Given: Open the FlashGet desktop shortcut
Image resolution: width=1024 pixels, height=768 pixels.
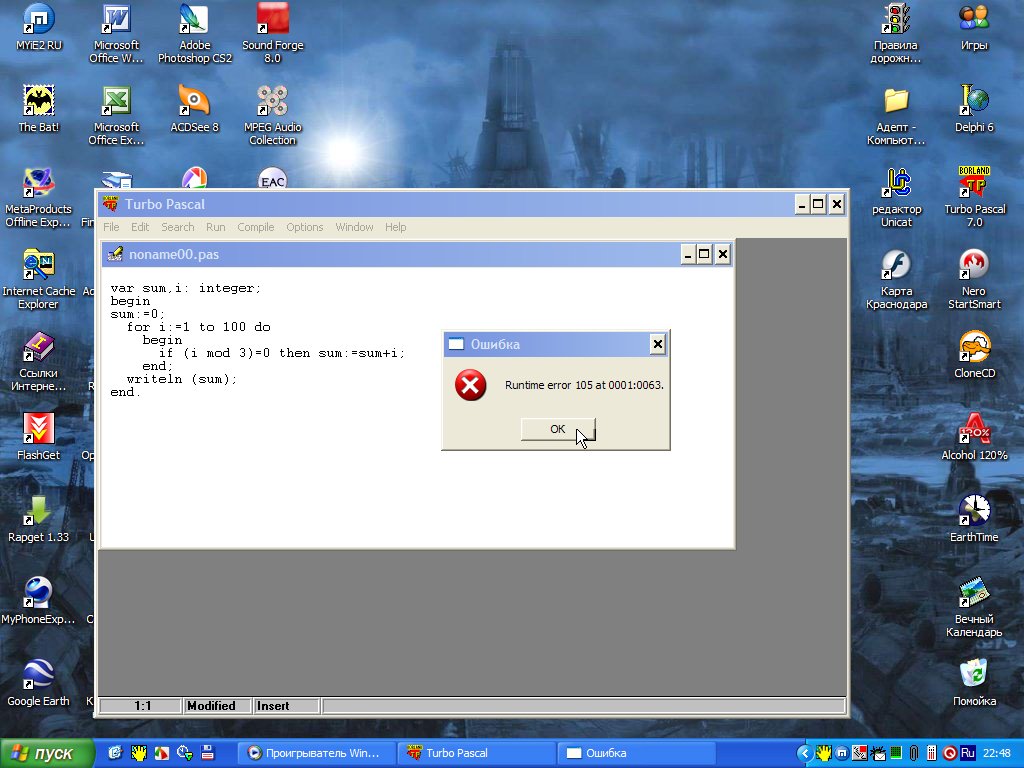Looking at the screenshot, I should pyautogui.click(x=38, y=432).
